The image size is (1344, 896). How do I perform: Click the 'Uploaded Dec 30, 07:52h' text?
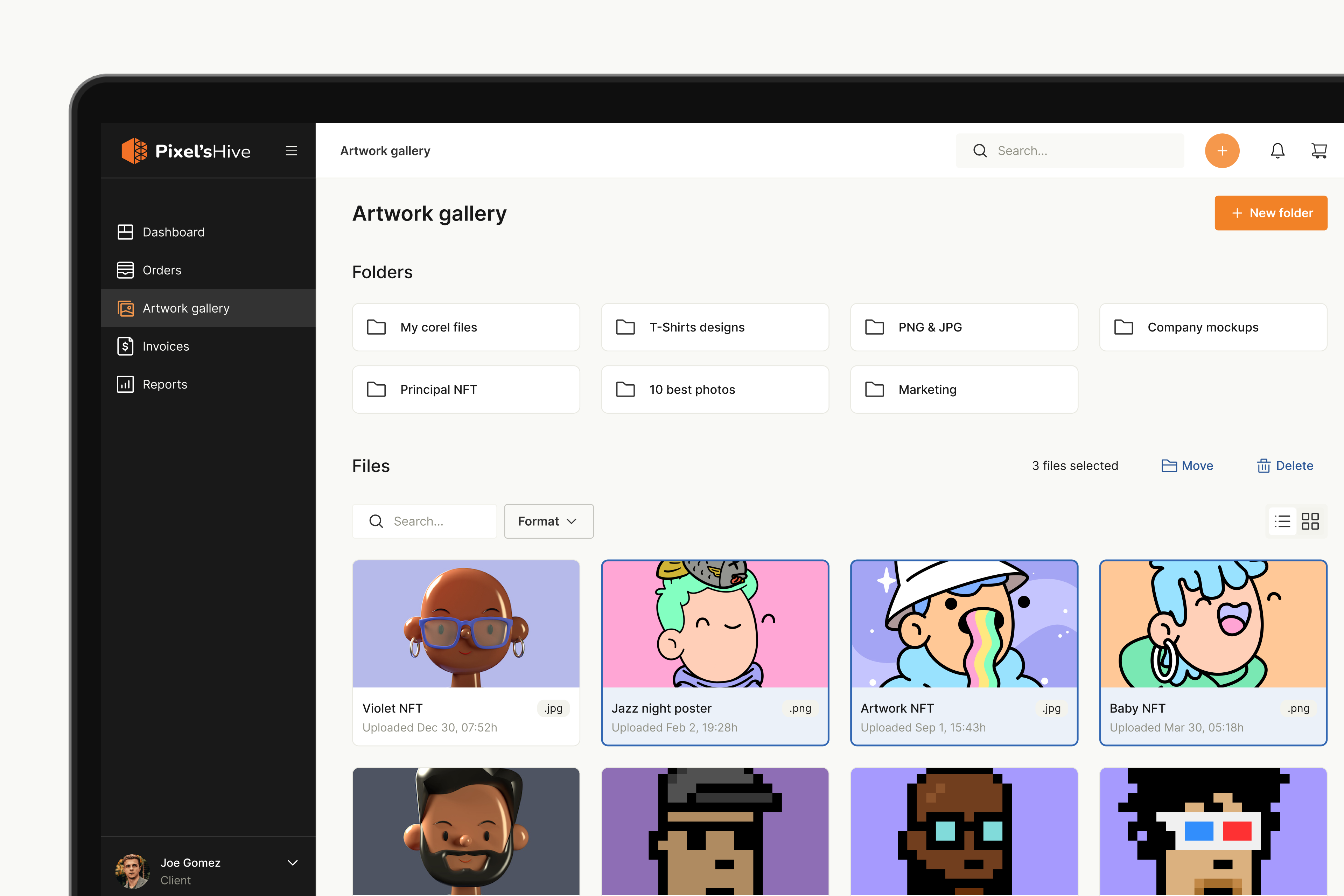[430, 728]
